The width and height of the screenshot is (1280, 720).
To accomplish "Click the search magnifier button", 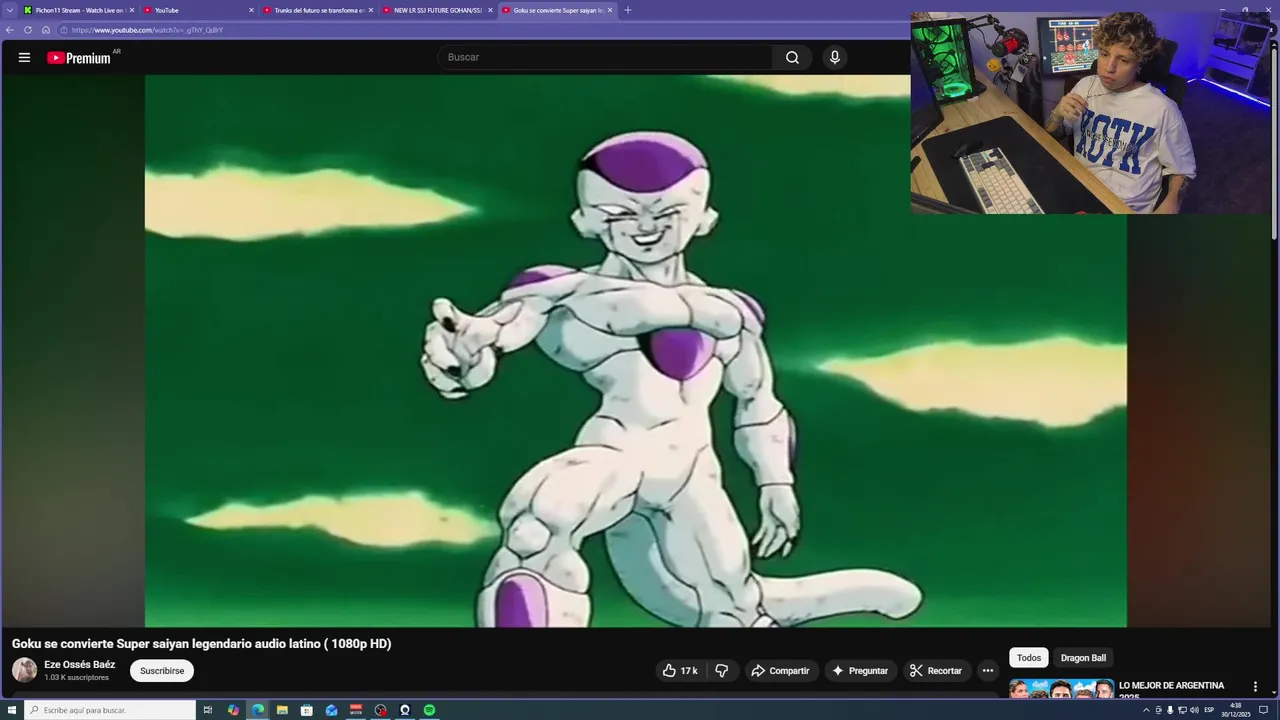I will click(792, 57).
